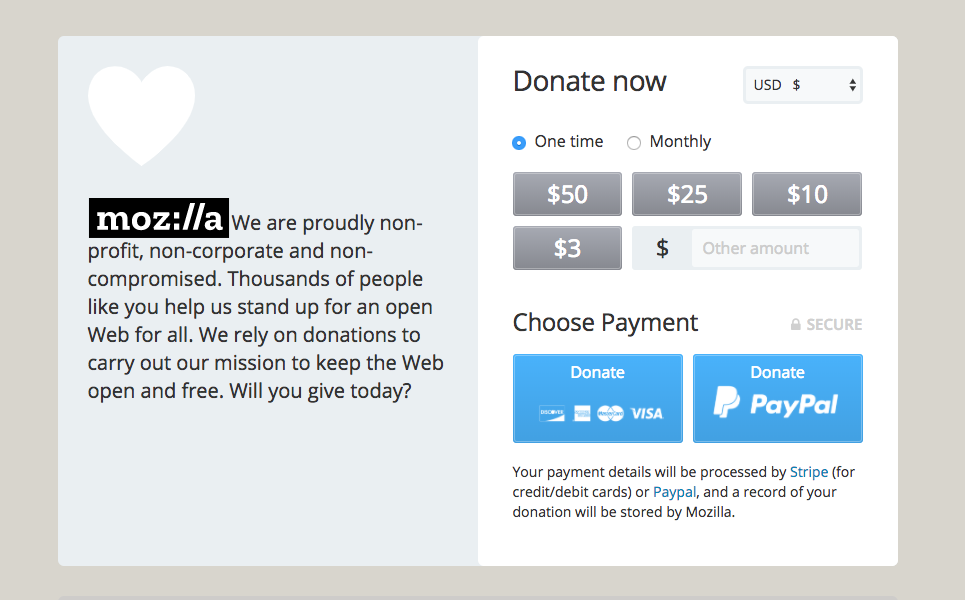Viewport: 965px width, 600px height.
Task: Click the Donate label on card button
Action: pos(597,372)
